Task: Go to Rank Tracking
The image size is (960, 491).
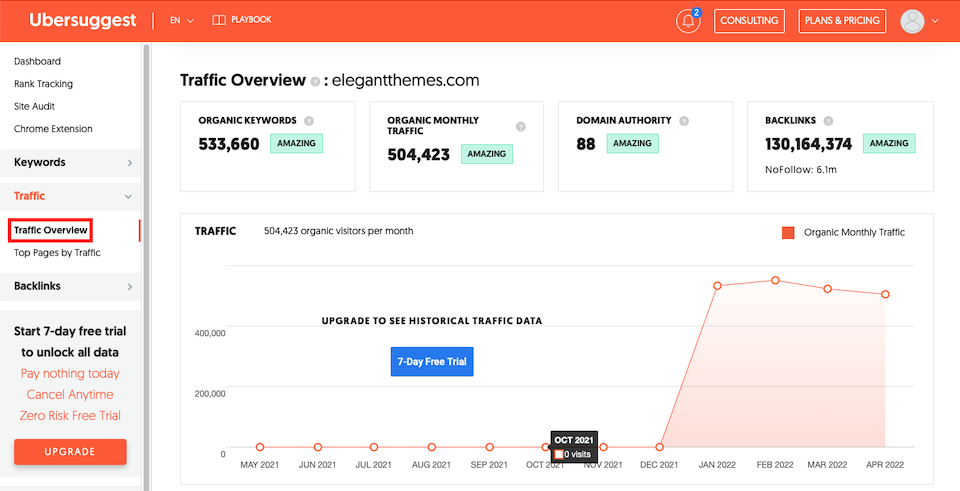Action: [x=43, y=83]
